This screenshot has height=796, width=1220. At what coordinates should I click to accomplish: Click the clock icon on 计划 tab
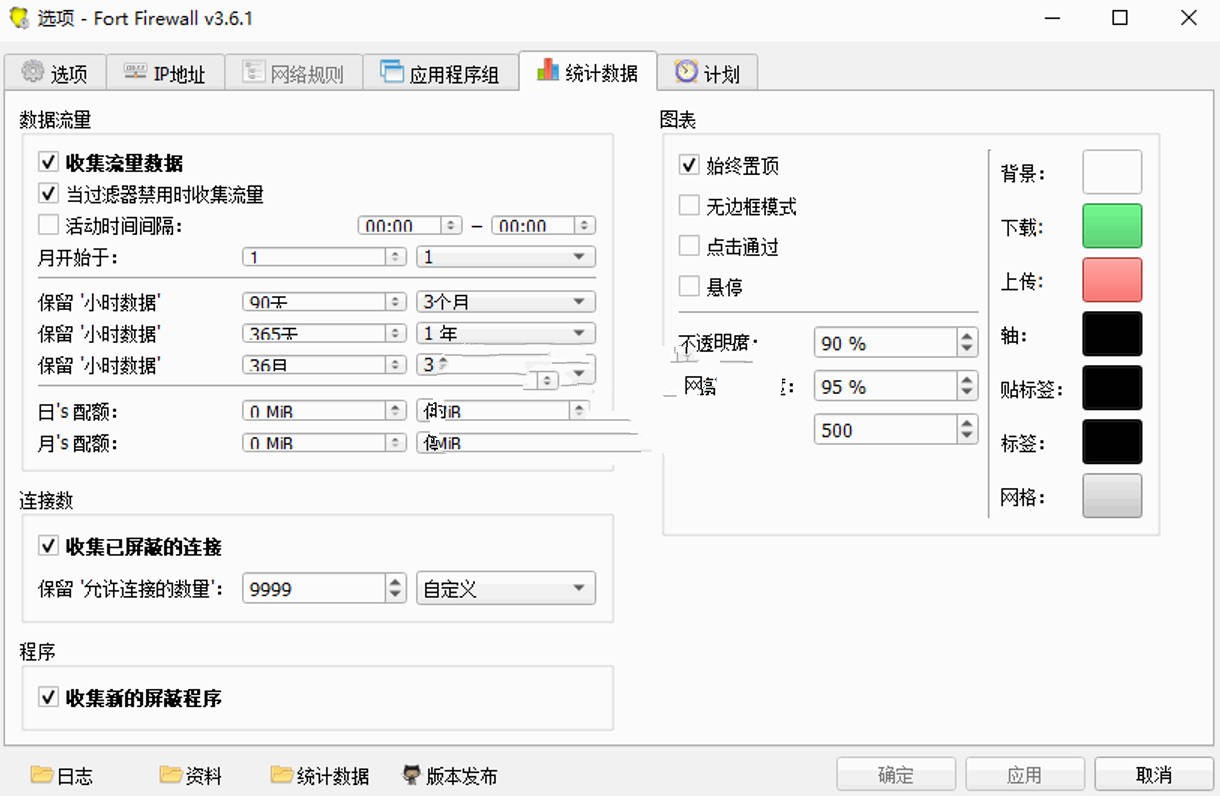click(x=686, y=71)
